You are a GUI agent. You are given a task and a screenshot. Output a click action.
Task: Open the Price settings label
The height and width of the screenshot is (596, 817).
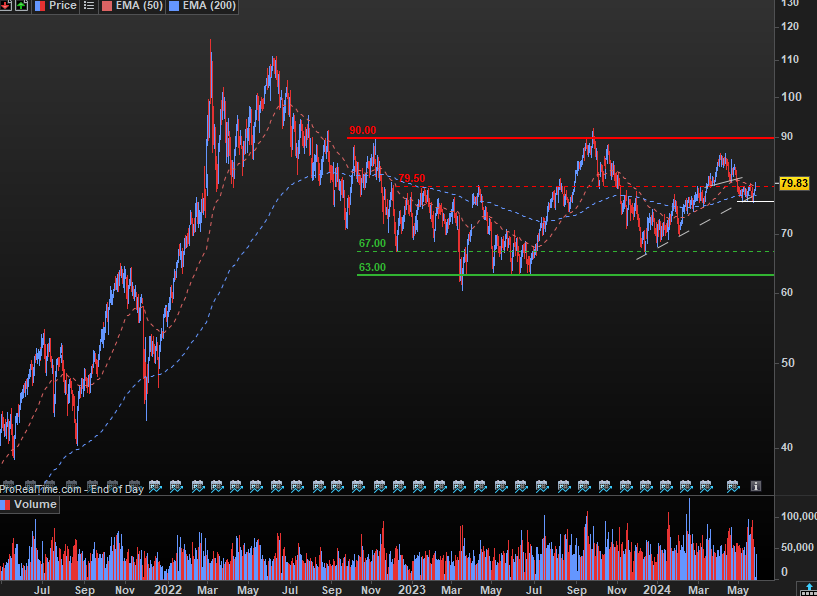point(63,6)
